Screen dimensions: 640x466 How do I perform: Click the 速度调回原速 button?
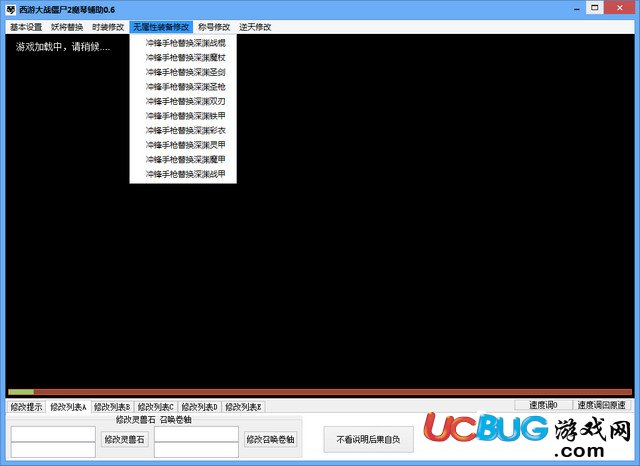[601, 405]
